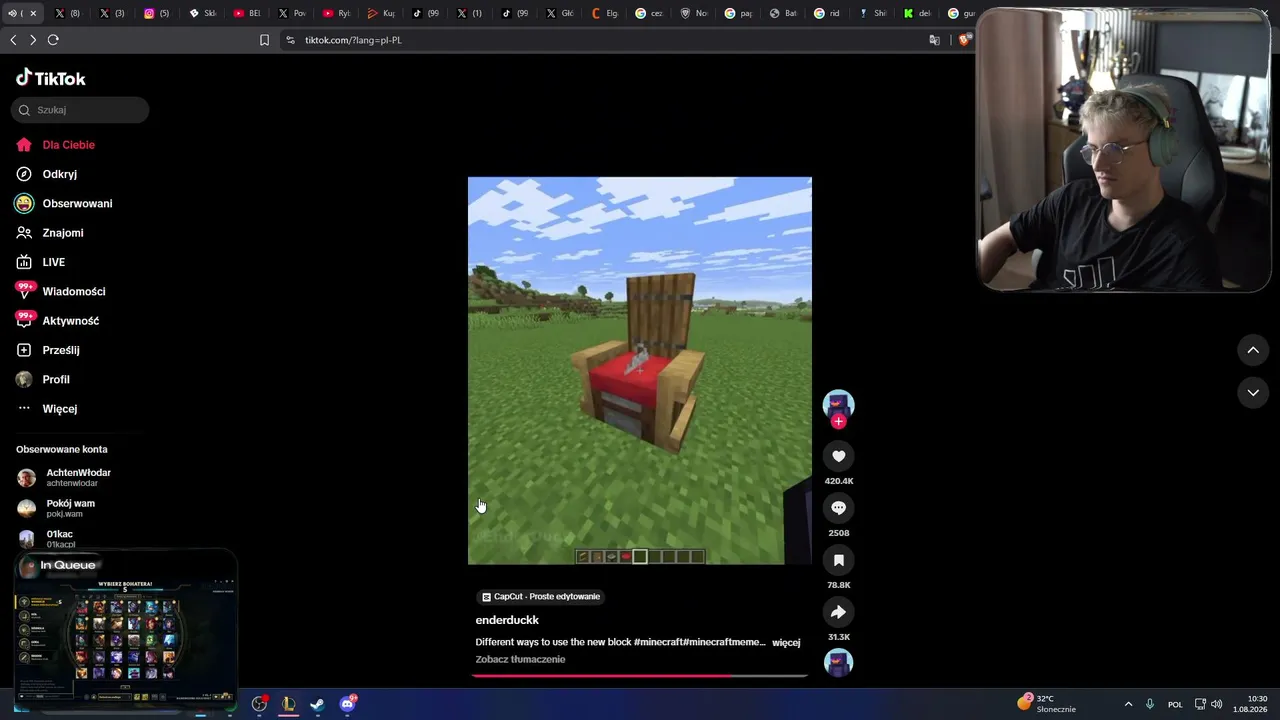The height and width of the screenshot is (720, 1280).
Task: Open the page translate icon in address bar
Action: point(935,40)
